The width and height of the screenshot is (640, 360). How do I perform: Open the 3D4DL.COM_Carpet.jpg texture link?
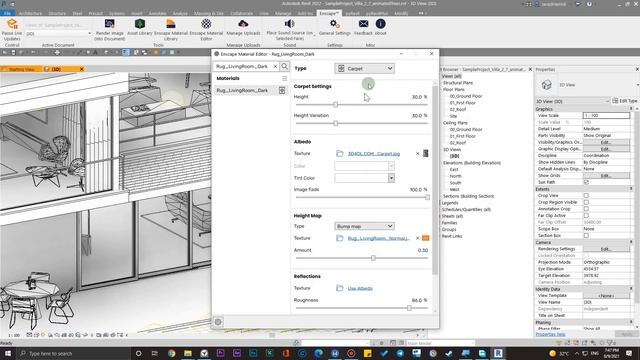(x=374, y=154)
